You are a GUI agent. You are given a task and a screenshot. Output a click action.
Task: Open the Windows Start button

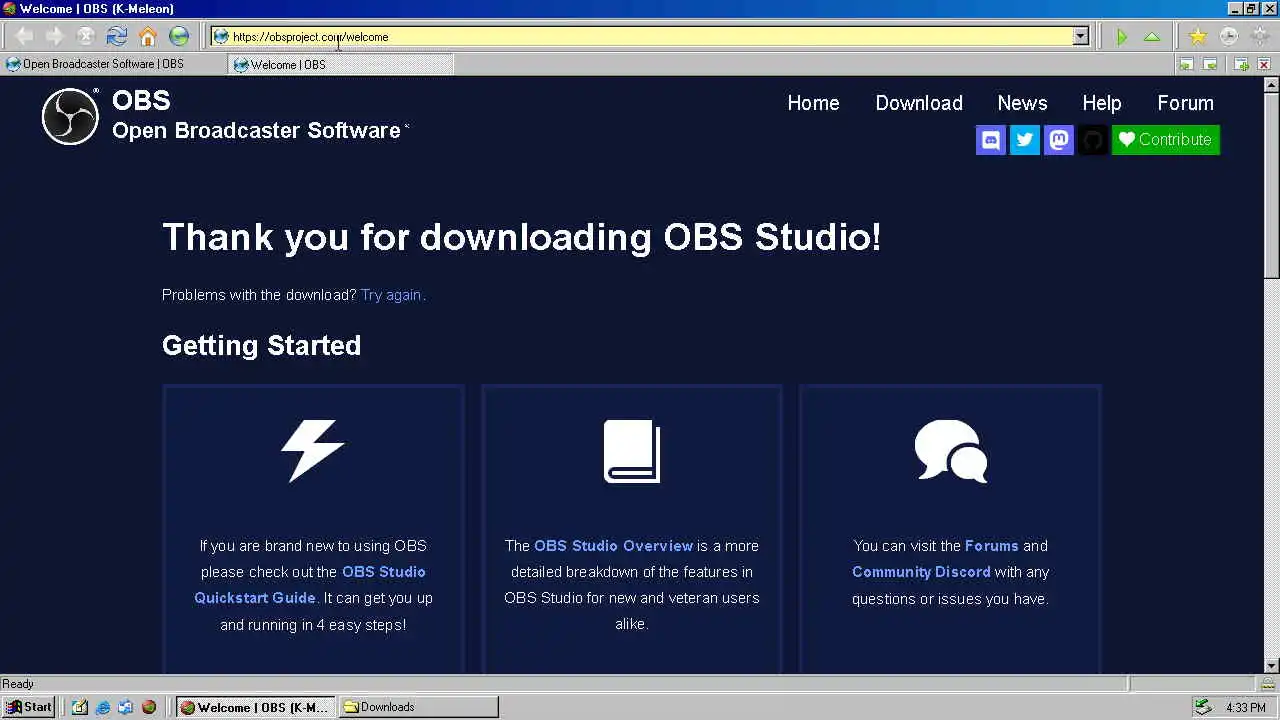coord(28,707)
